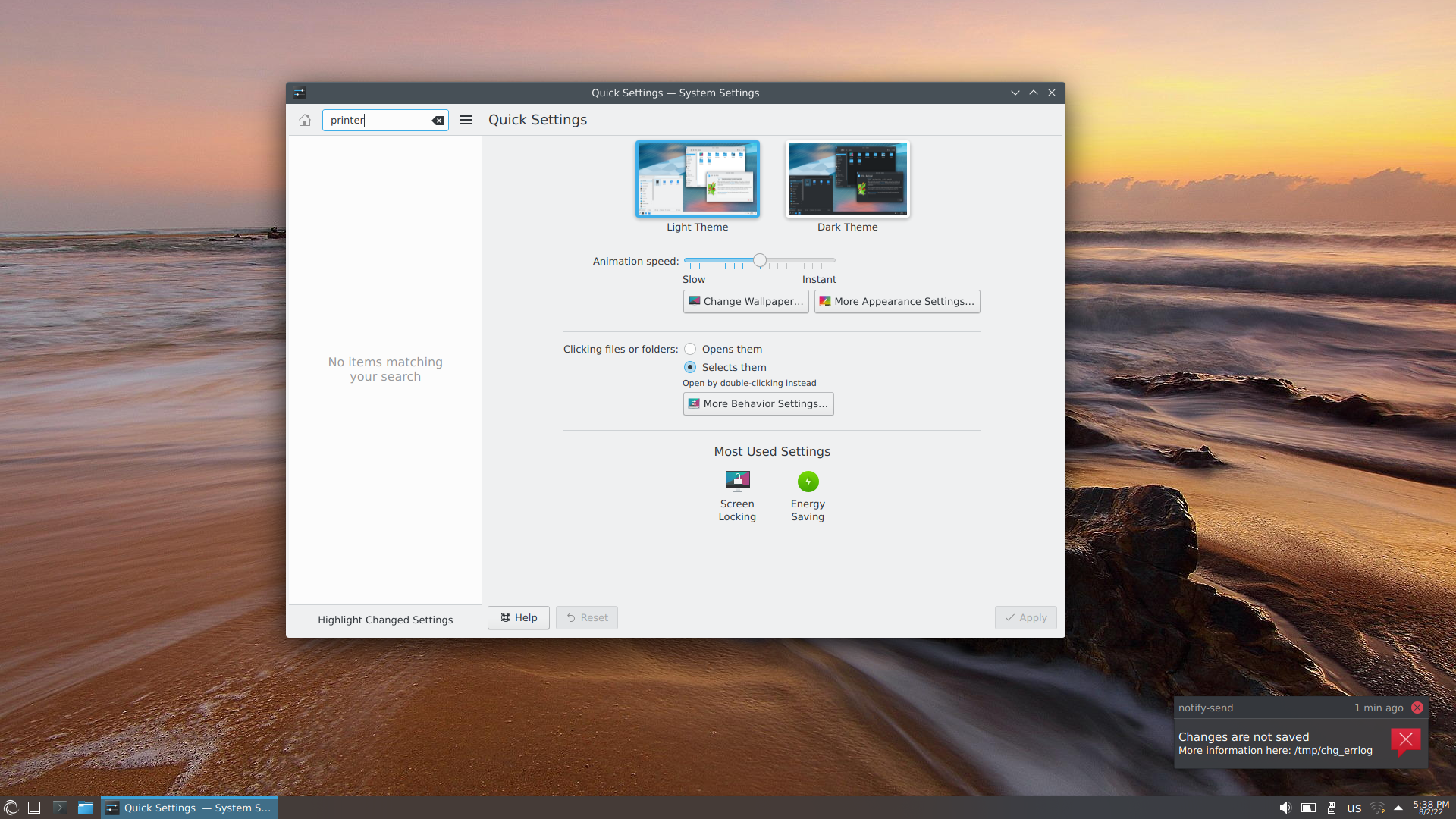Image resolution: width=1456 pixels, height=819 pixels.
Task: Open the hamburger menu beside search
Action: click(x=466, y=120)
